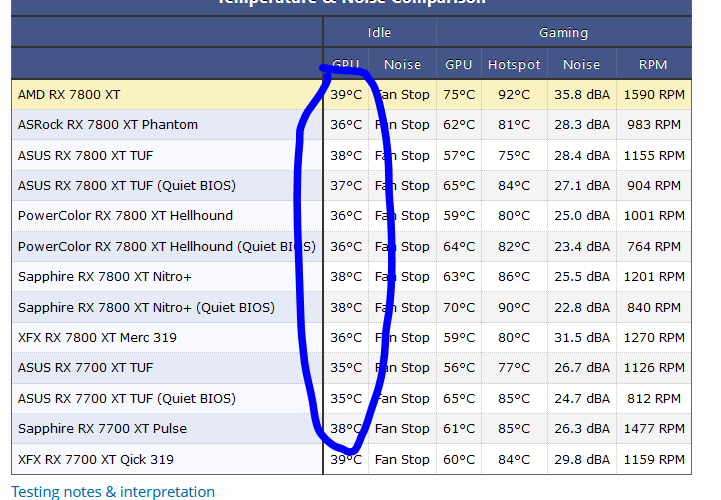Click the Gaming Noise column header
This screenshot has width=721, height=500.
tap(582, 64)
